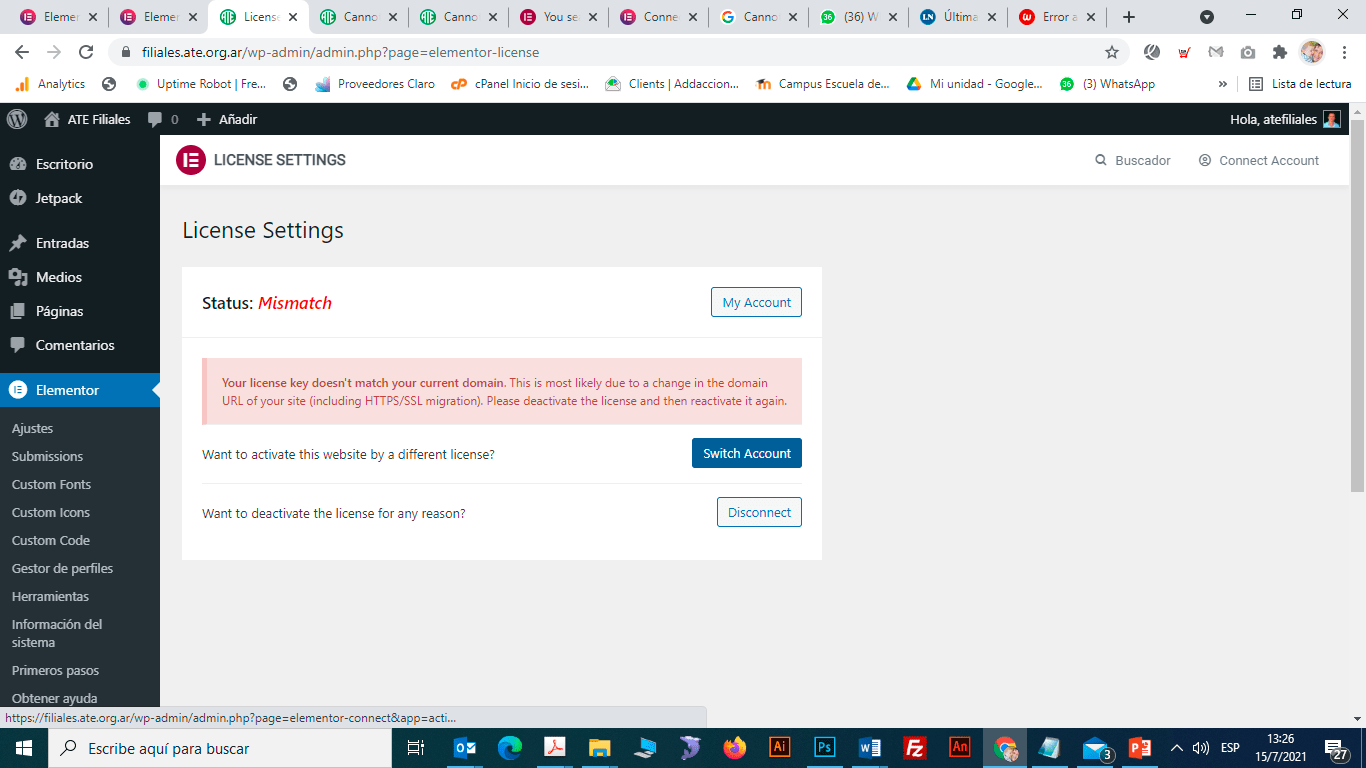1366x768 pixels.
Task: Switch to the (36) WhatsApp tab
Action: [858, 17]
